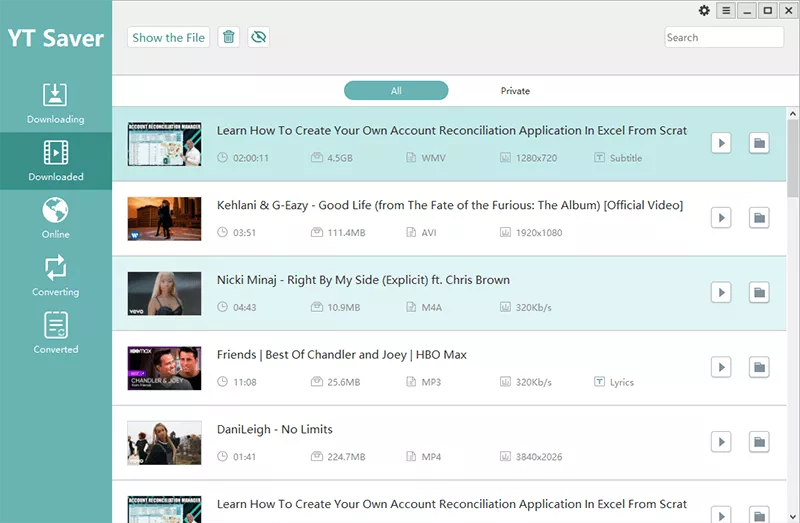
Task: Open folder for first Account Reconciliation video
Action: point(759,143)
